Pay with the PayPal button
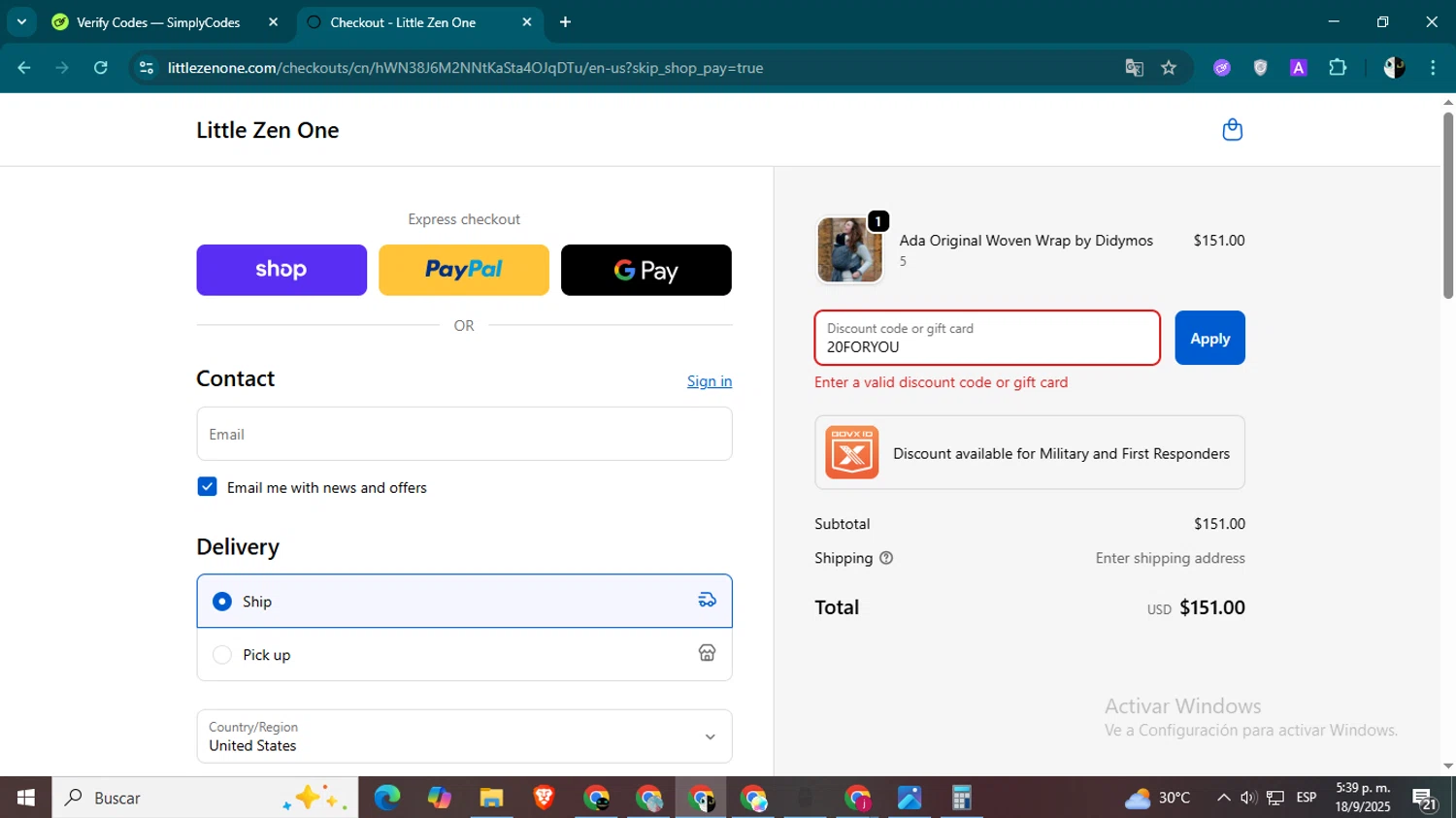 464,270
